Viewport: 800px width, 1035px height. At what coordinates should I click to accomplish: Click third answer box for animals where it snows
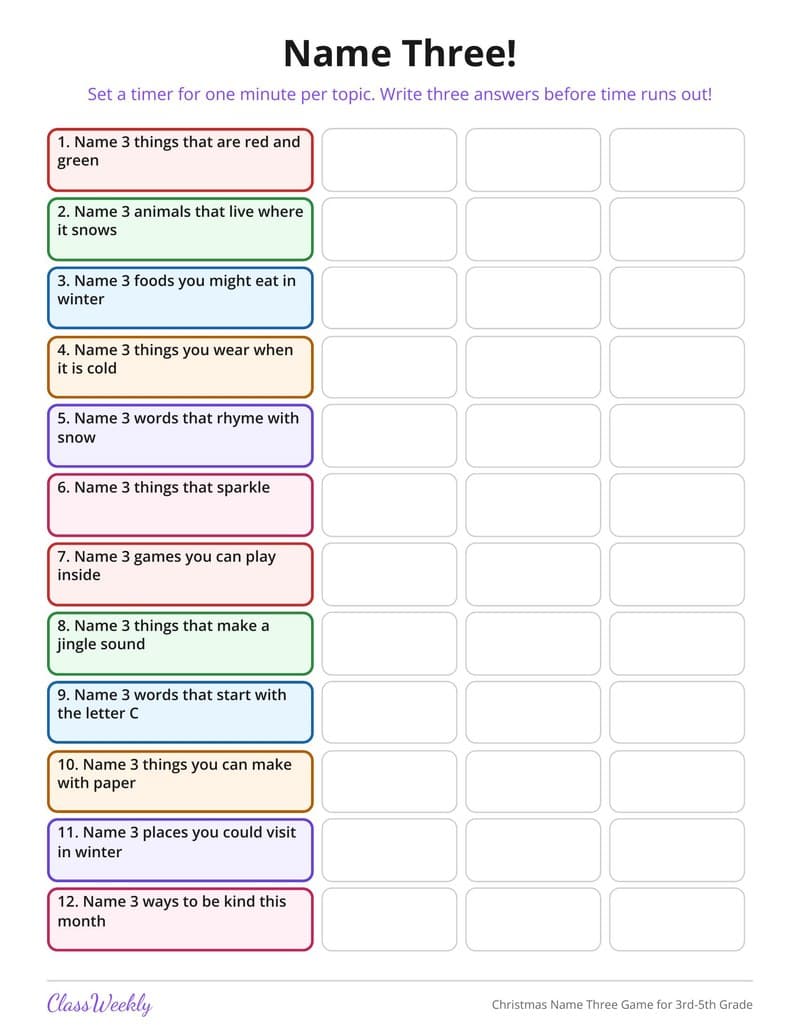677,229
